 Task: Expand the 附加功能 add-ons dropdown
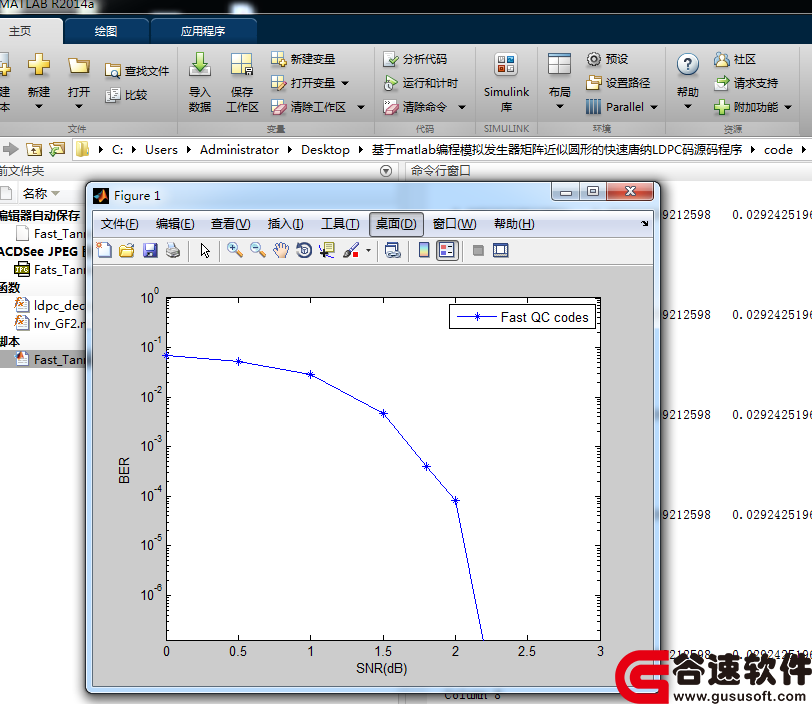pos(788,107)
